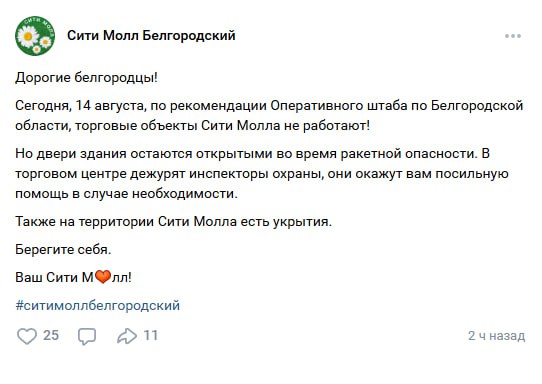Click the signature text "Ваш Сити"

coord(47,277)
